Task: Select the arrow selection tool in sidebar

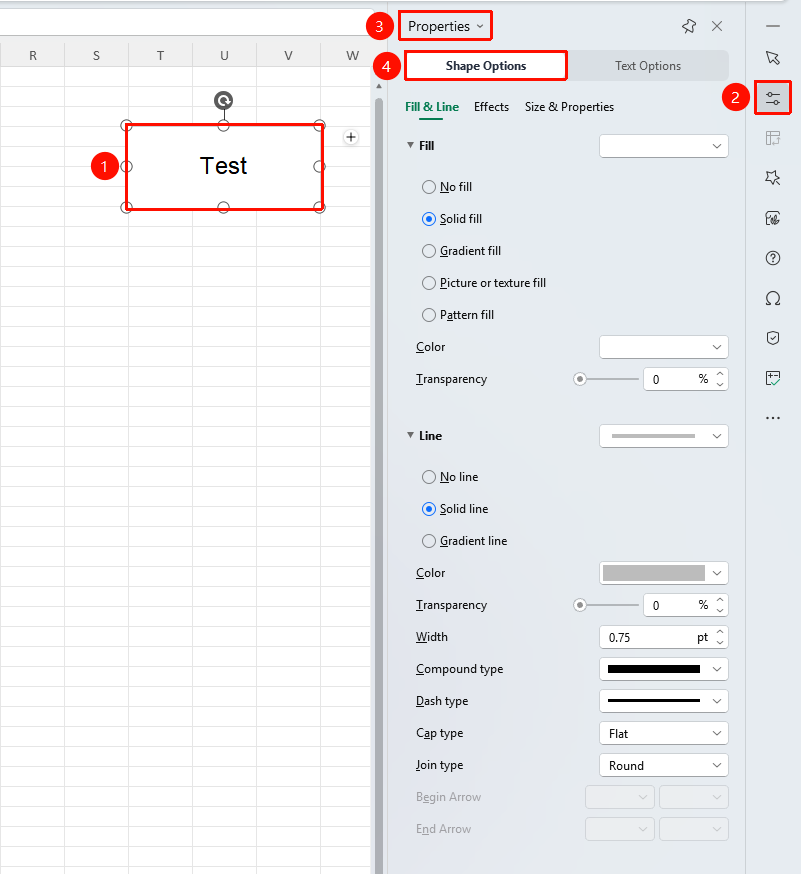Action: tap(773, 58)
